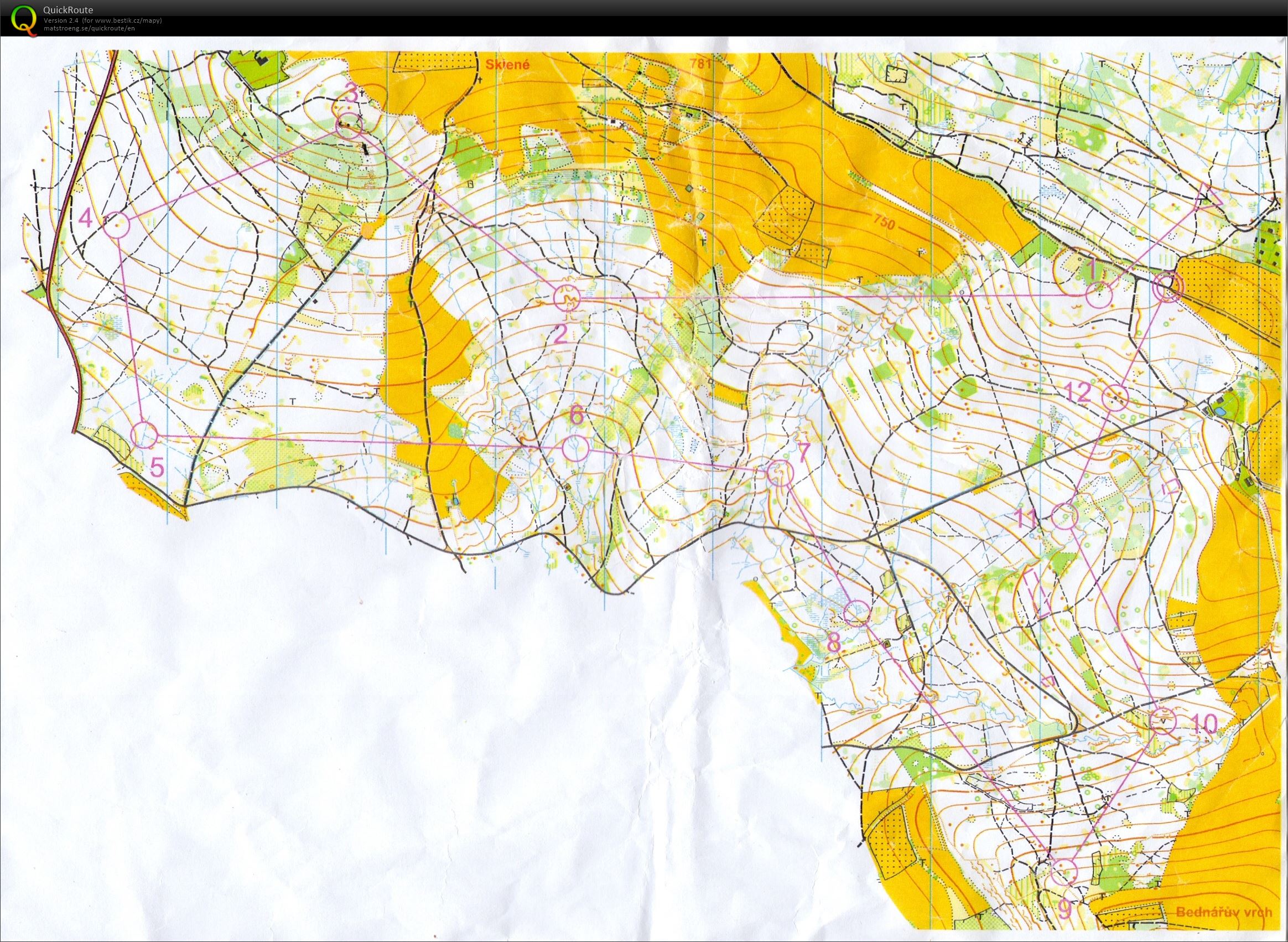Select control circle number 12
1288x942 pixels.
click(x=1115, y=397)
